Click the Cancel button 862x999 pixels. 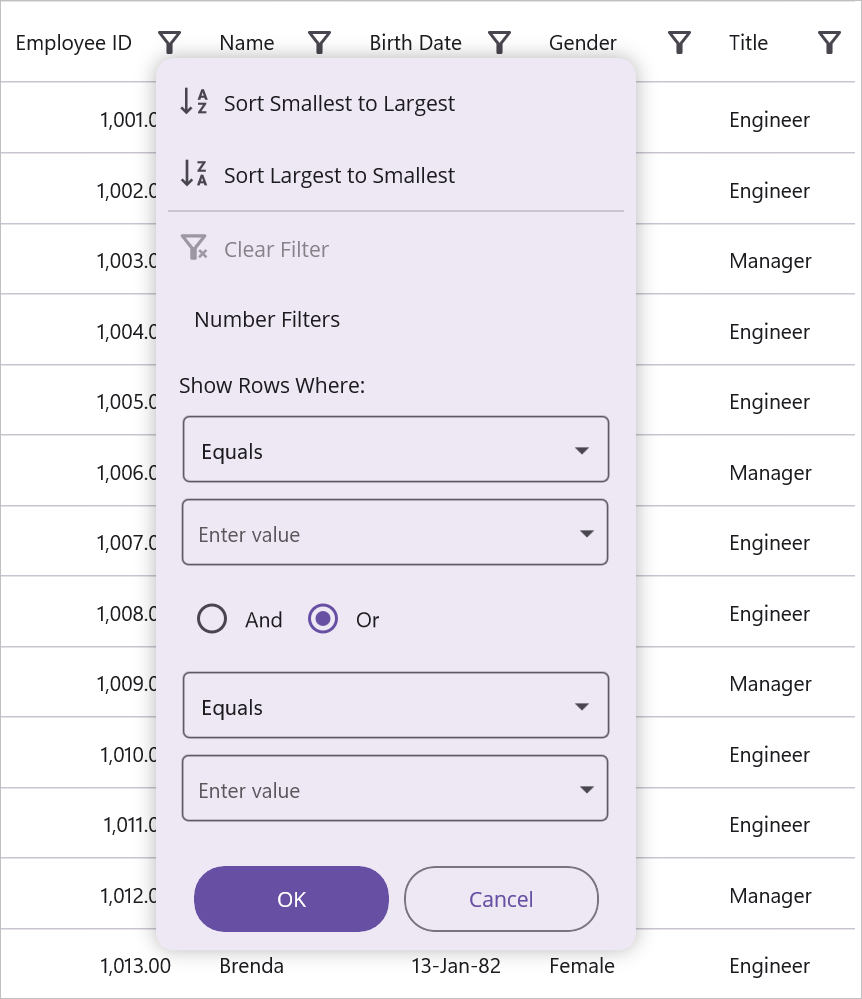click(x=501, y=899)
